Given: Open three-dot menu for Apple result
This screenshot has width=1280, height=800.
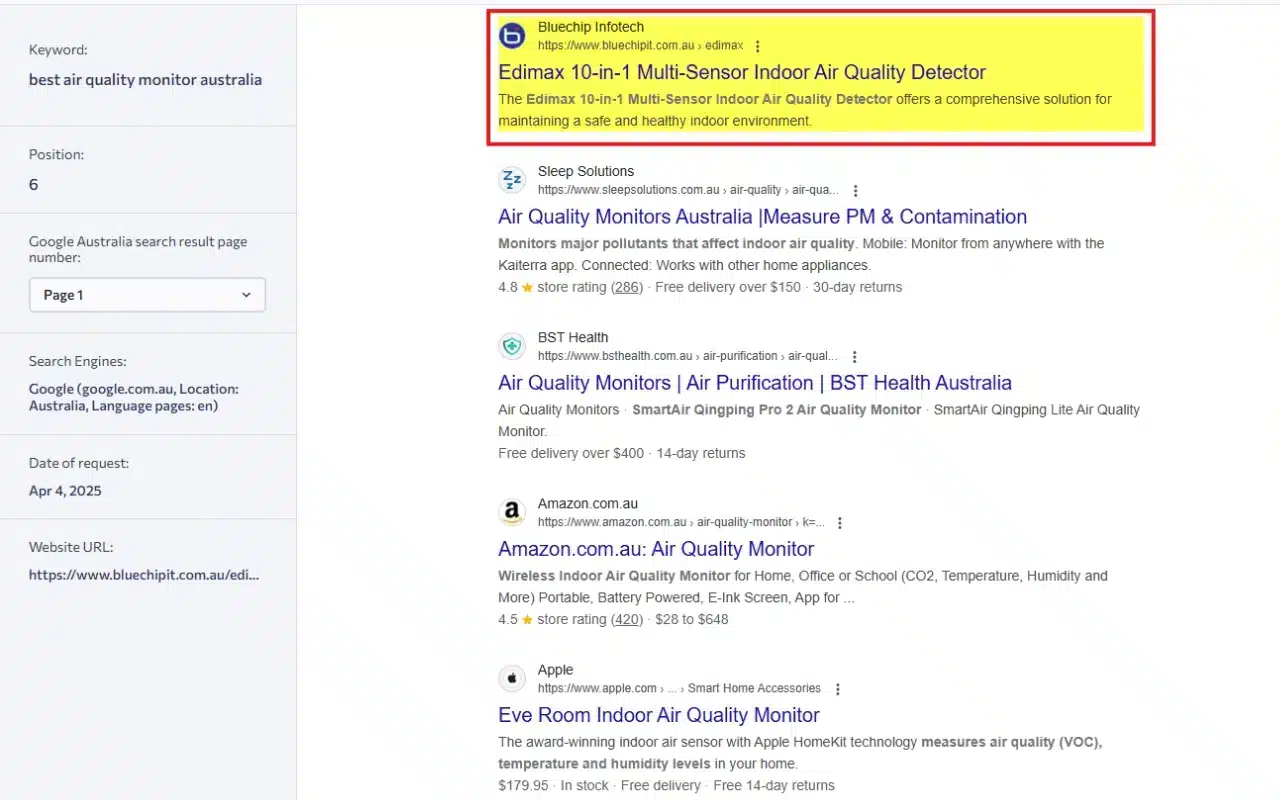Looking at the screenshot, I should pyautogui.click(x=838, y=689).
